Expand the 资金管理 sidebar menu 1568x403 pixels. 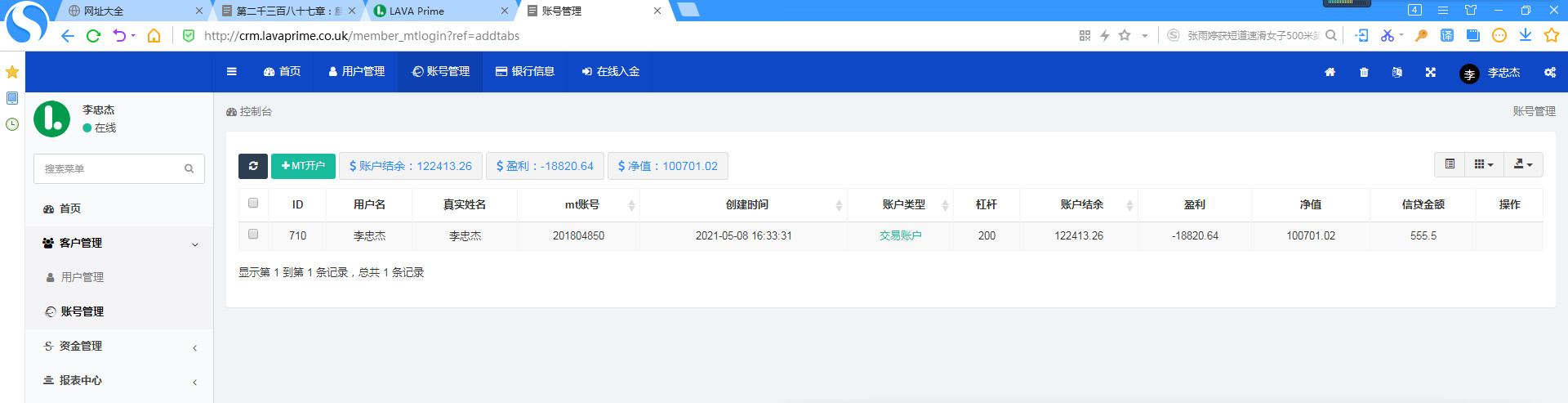119,346
